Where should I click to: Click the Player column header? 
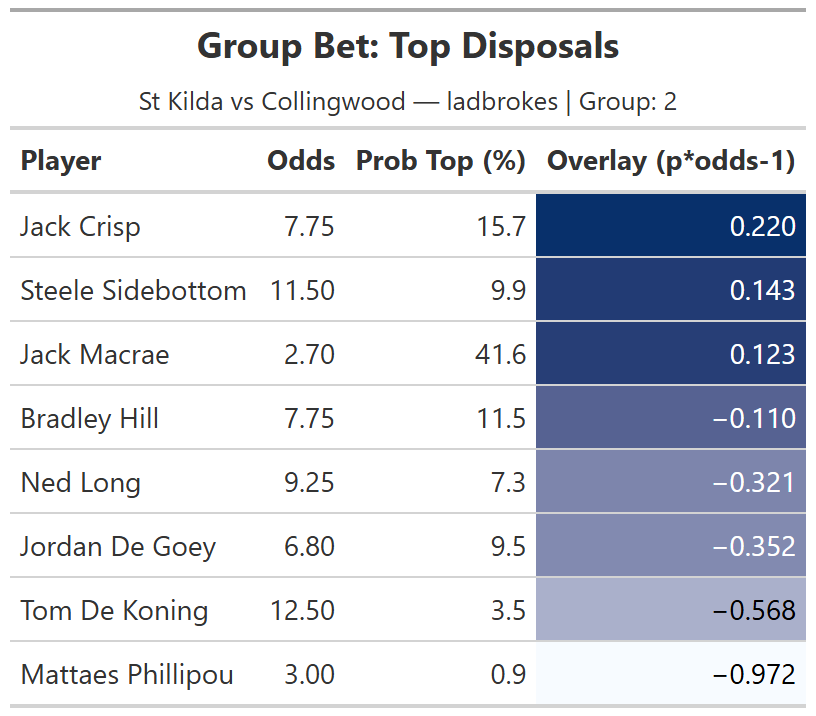(61, 161)
